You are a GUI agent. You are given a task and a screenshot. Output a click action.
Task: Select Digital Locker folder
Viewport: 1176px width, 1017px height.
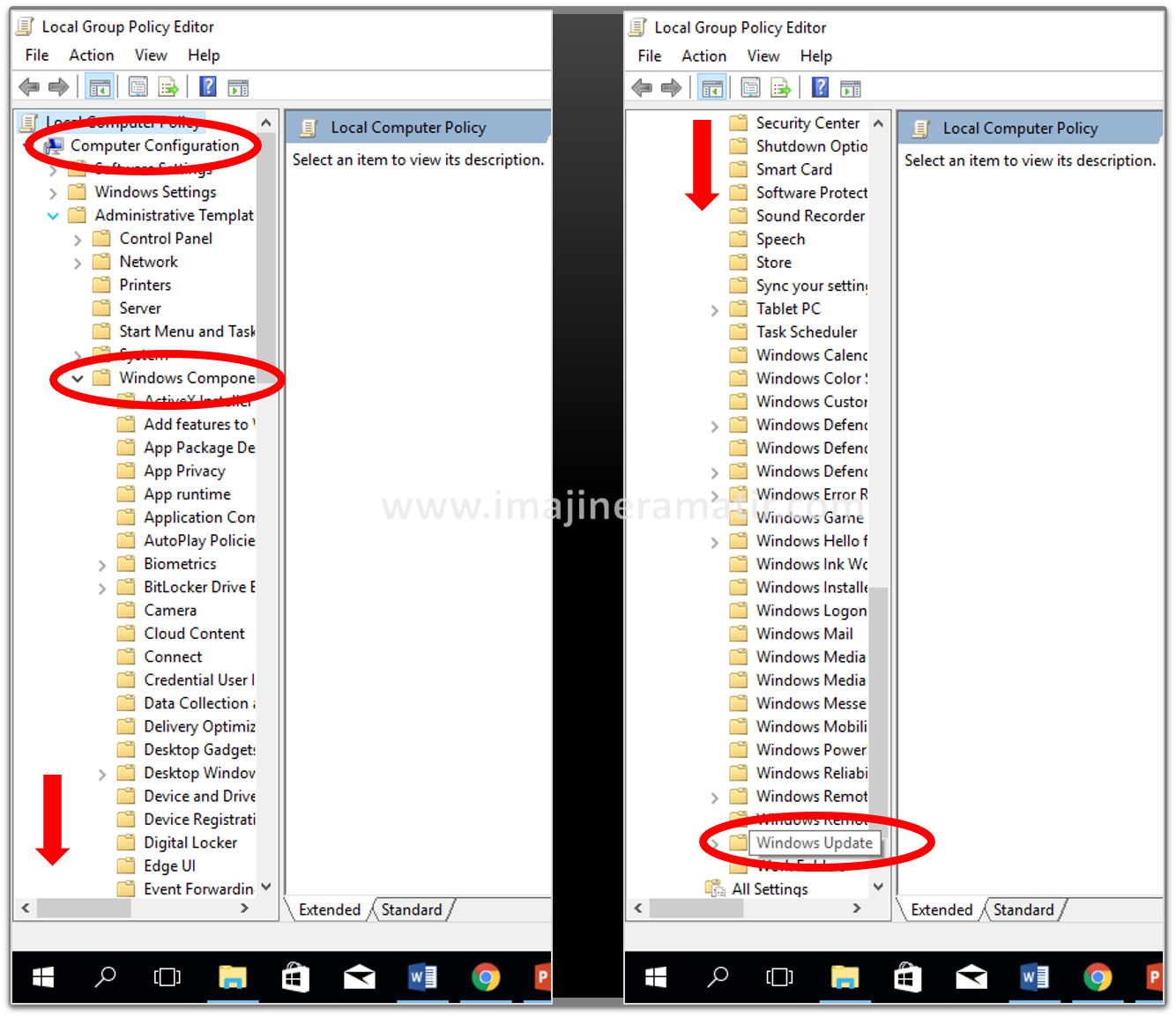pos(190,843)
